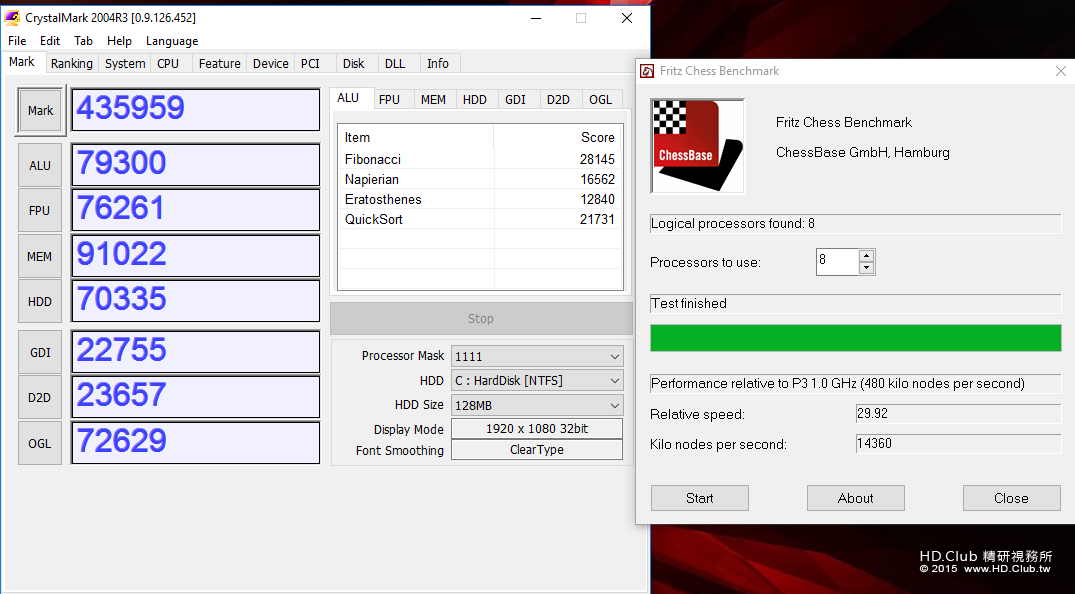This screenshot has height=594, width=1075.
Task: Switch to the Feature tab
Action: (219, 64)
